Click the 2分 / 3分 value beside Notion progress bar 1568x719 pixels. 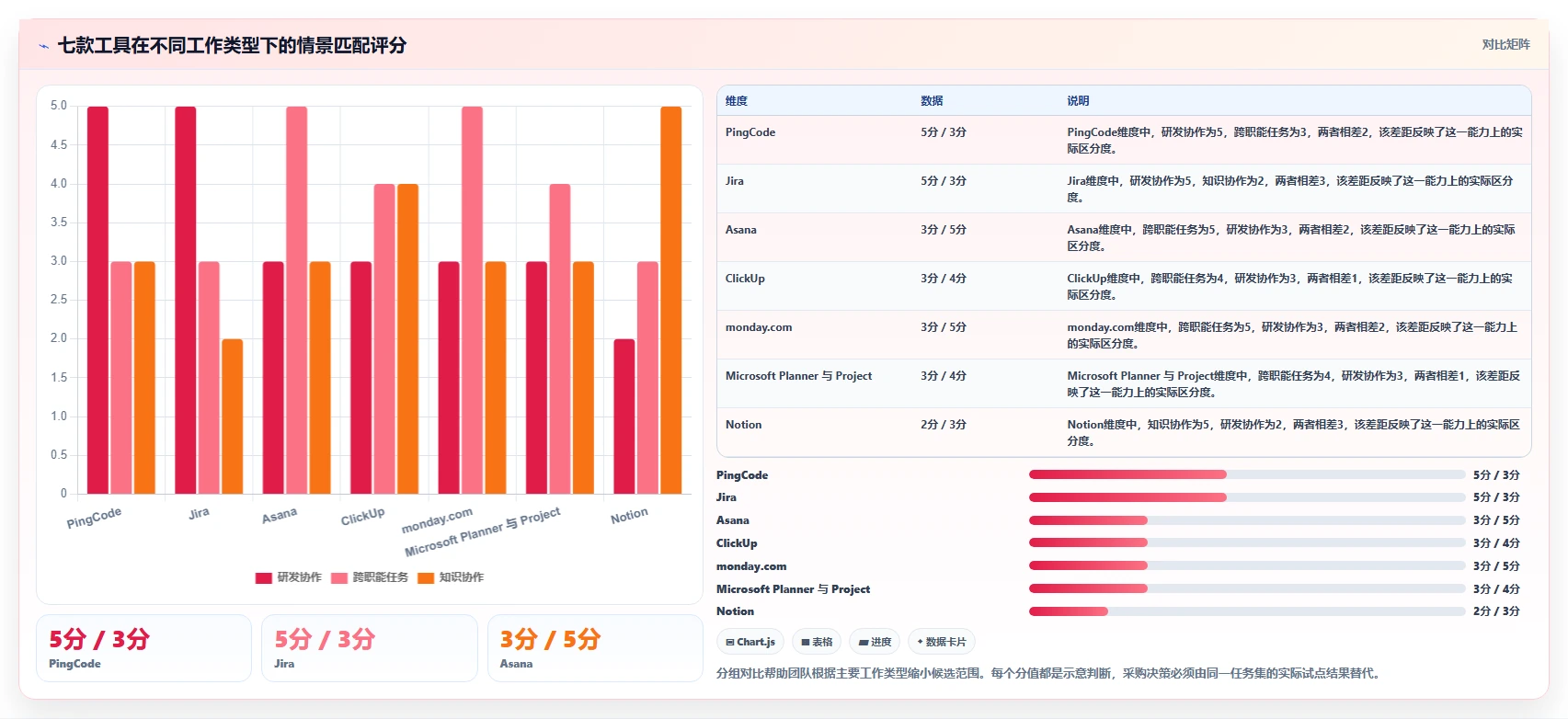tap(1496, 611)
